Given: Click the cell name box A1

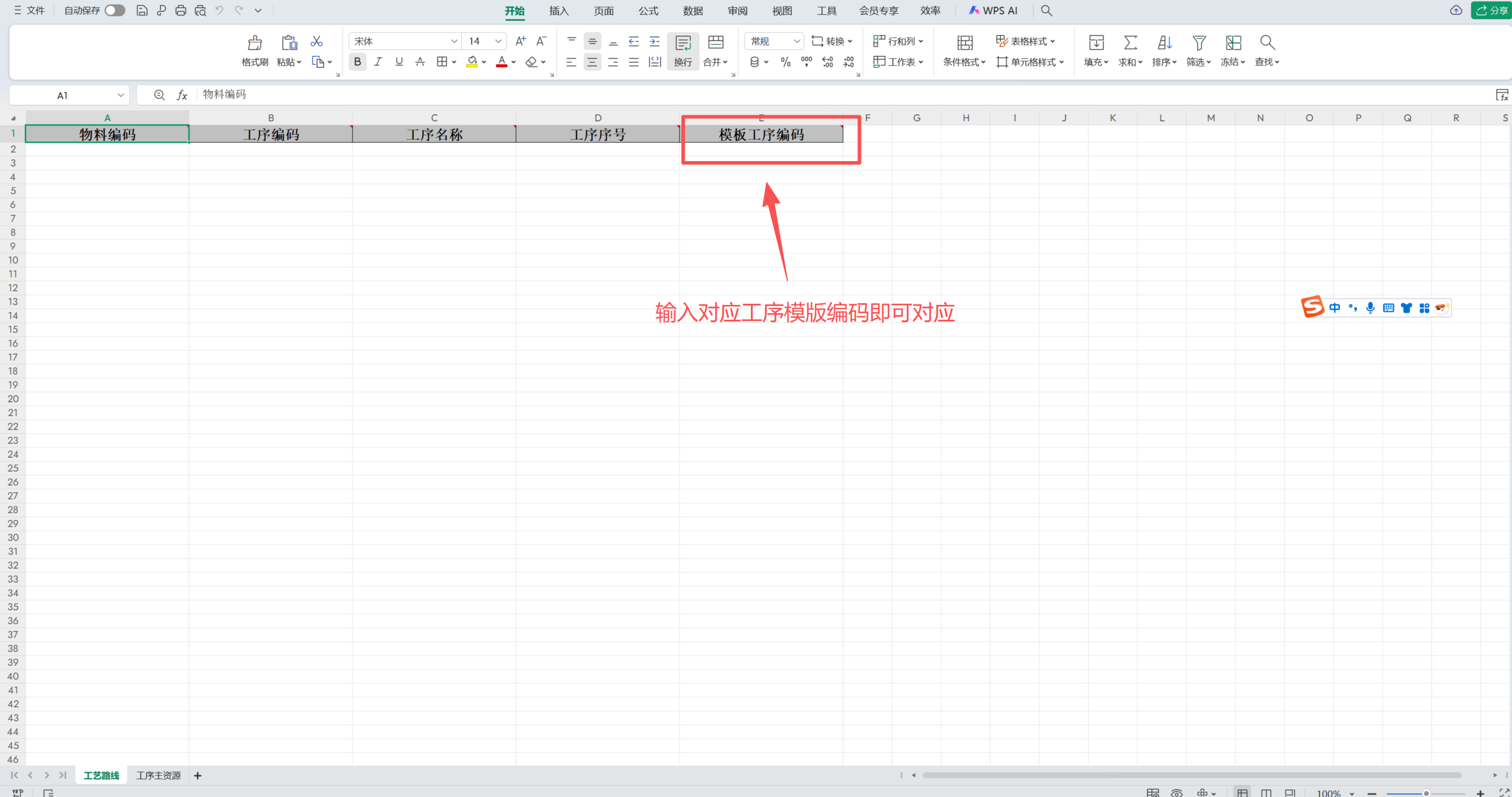Looking at the screenshot, I should pyautogui.click(x=62, y=95).
